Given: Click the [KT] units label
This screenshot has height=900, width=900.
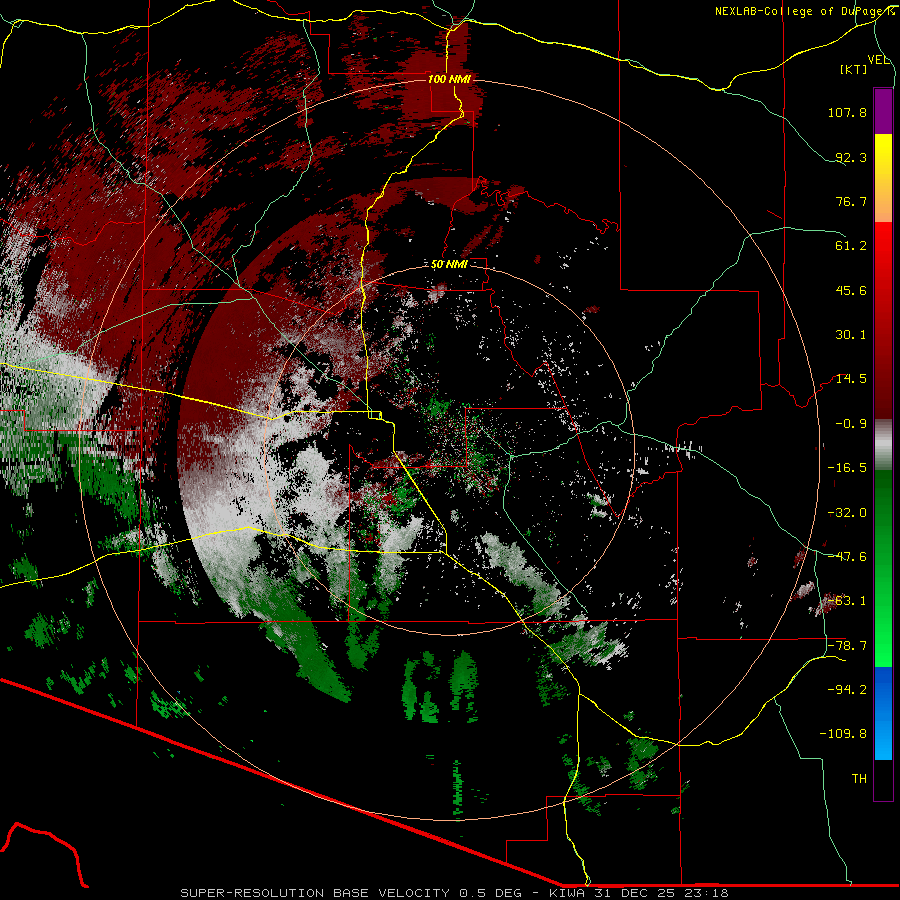Looking at the screenshot, I should 854,69.
